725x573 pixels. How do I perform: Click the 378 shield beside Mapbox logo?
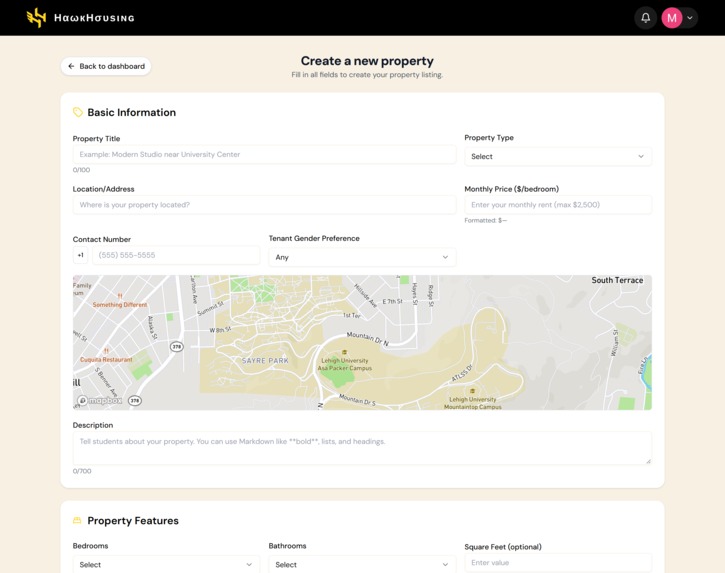point(135,400)
